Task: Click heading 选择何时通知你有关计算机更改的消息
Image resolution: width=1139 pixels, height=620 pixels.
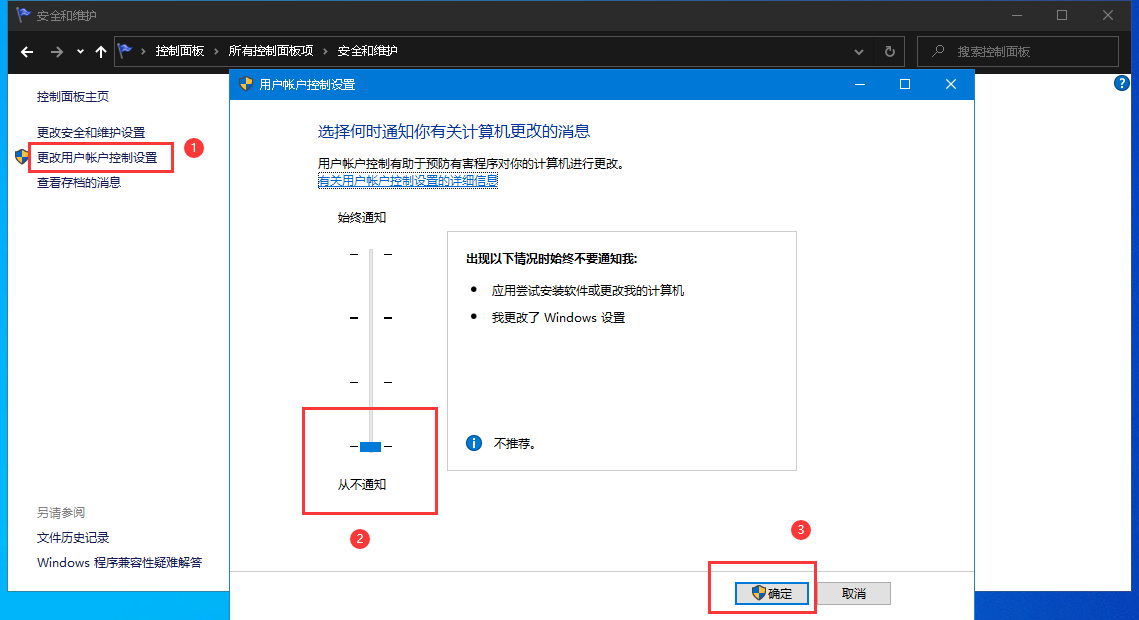Action: pos(454,131)
